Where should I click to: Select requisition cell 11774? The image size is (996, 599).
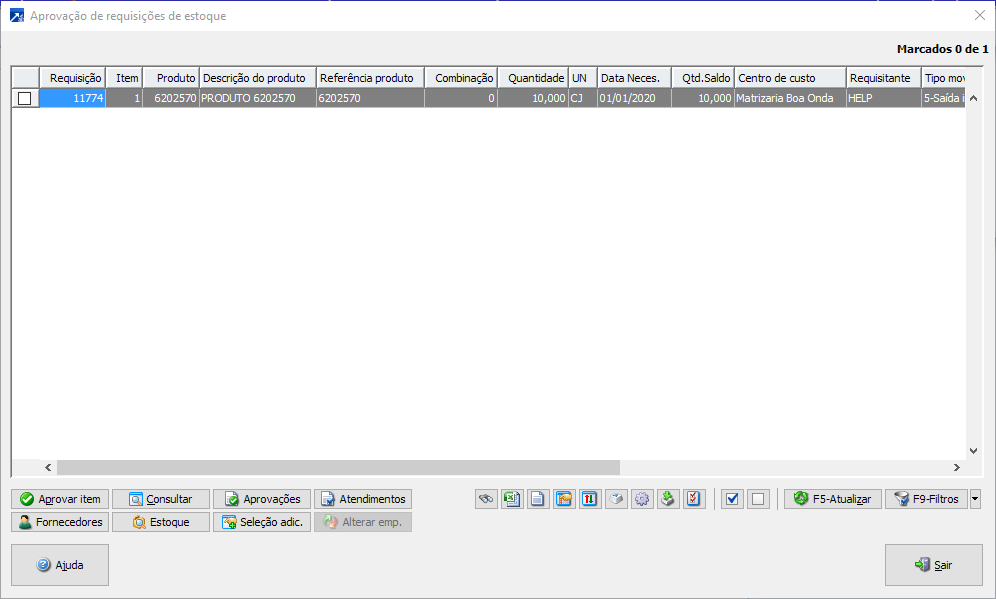pos(73,98)
